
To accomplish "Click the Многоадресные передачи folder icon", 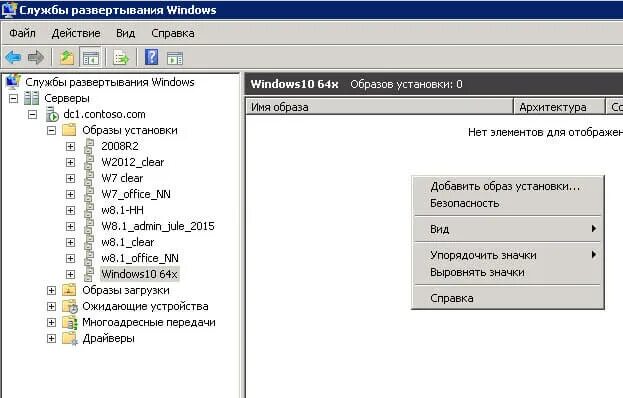I will 70,322.
